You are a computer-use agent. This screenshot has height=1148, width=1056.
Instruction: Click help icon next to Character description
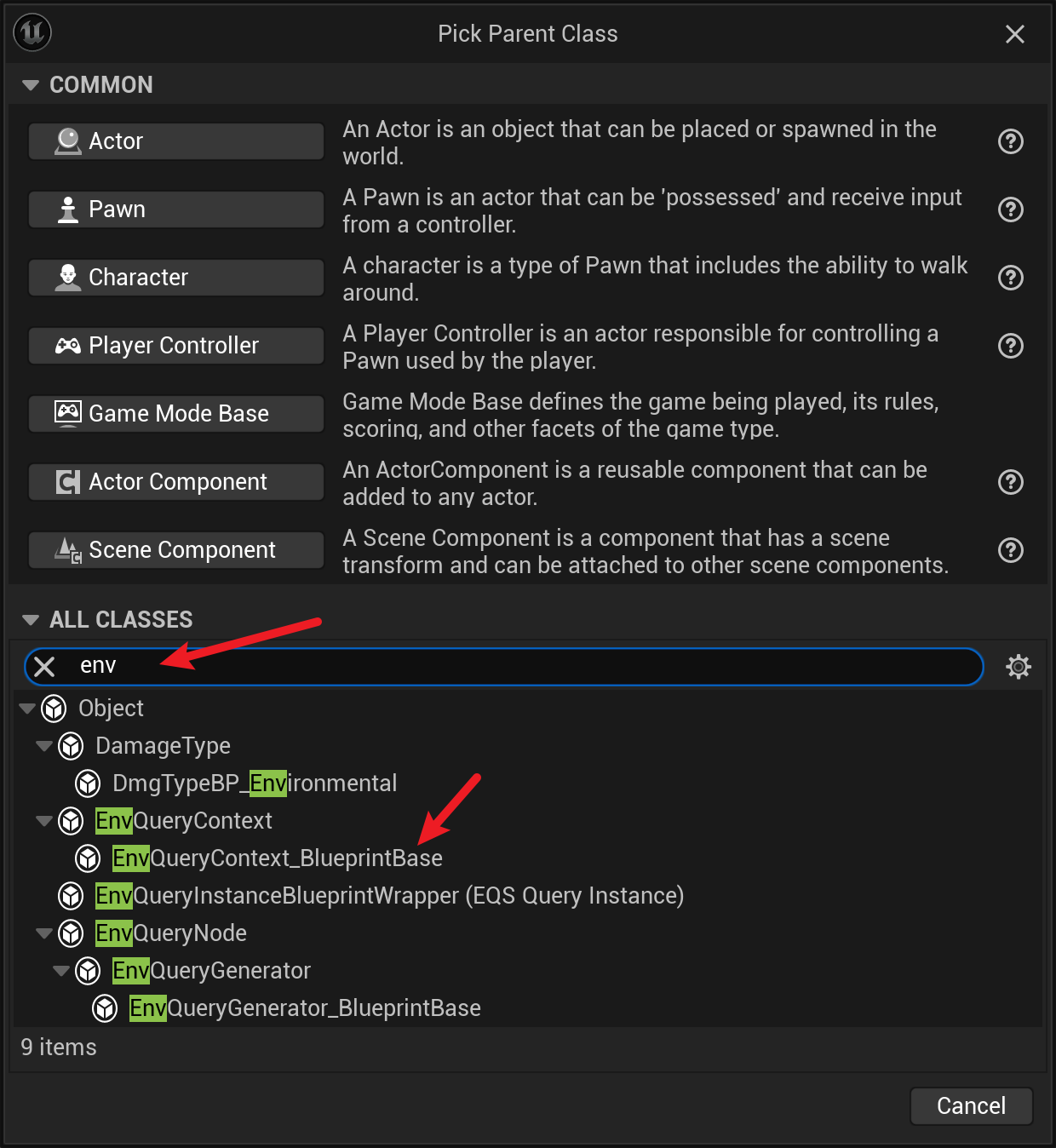[1010, 278]
